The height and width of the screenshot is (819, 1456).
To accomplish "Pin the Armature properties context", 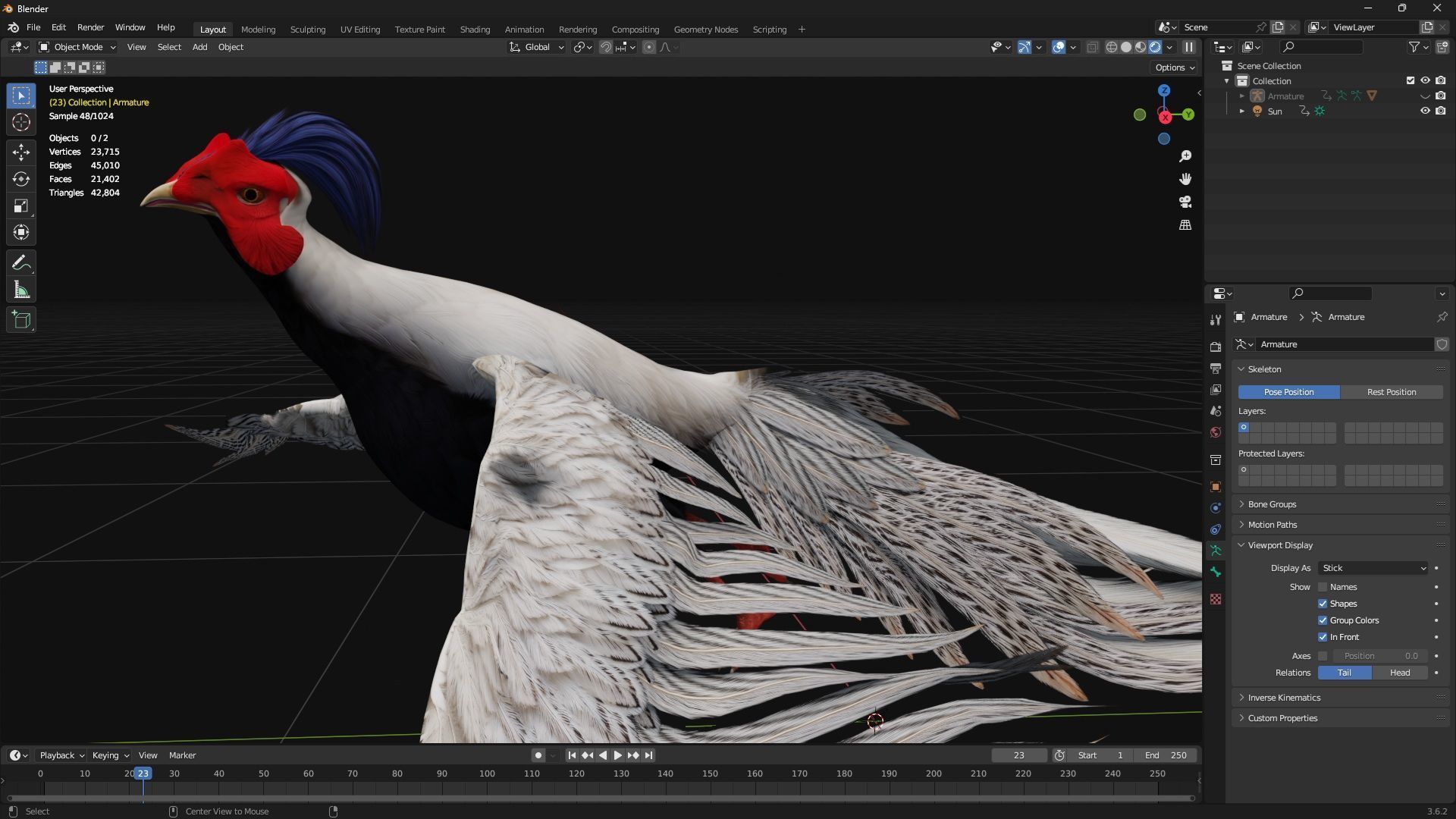I will coord(1442,317).
